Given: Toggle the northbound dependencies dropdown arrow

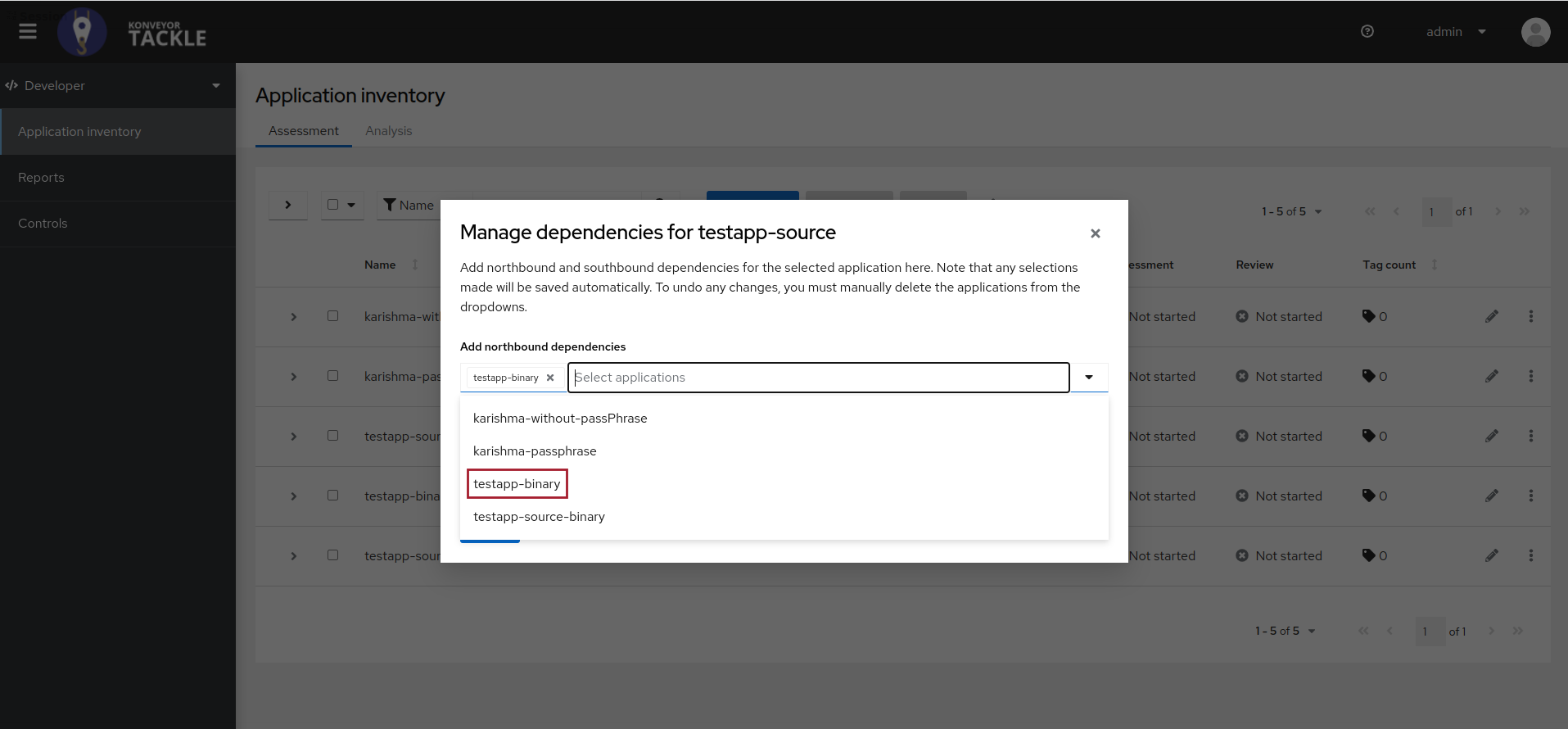Looking at the screenshot, I should click(x=1089, y=378).
